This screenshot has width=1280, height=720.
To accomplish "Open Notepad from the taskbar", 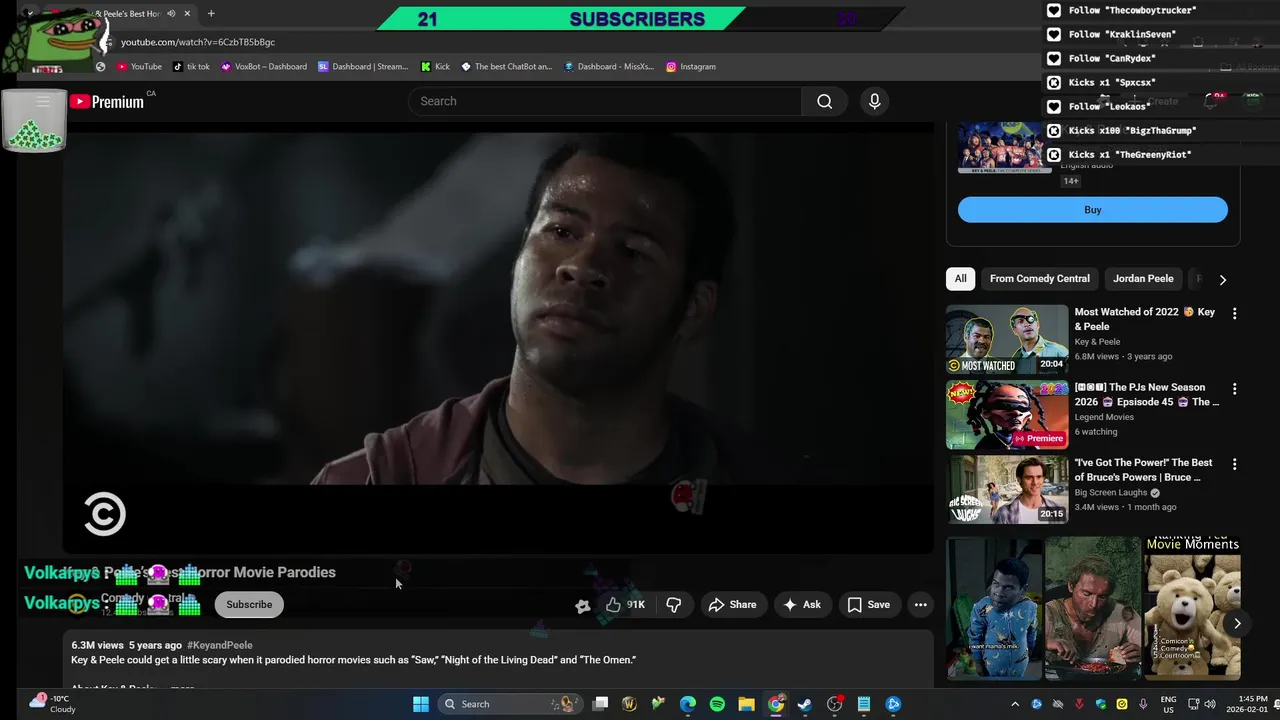I will point(864,704).
